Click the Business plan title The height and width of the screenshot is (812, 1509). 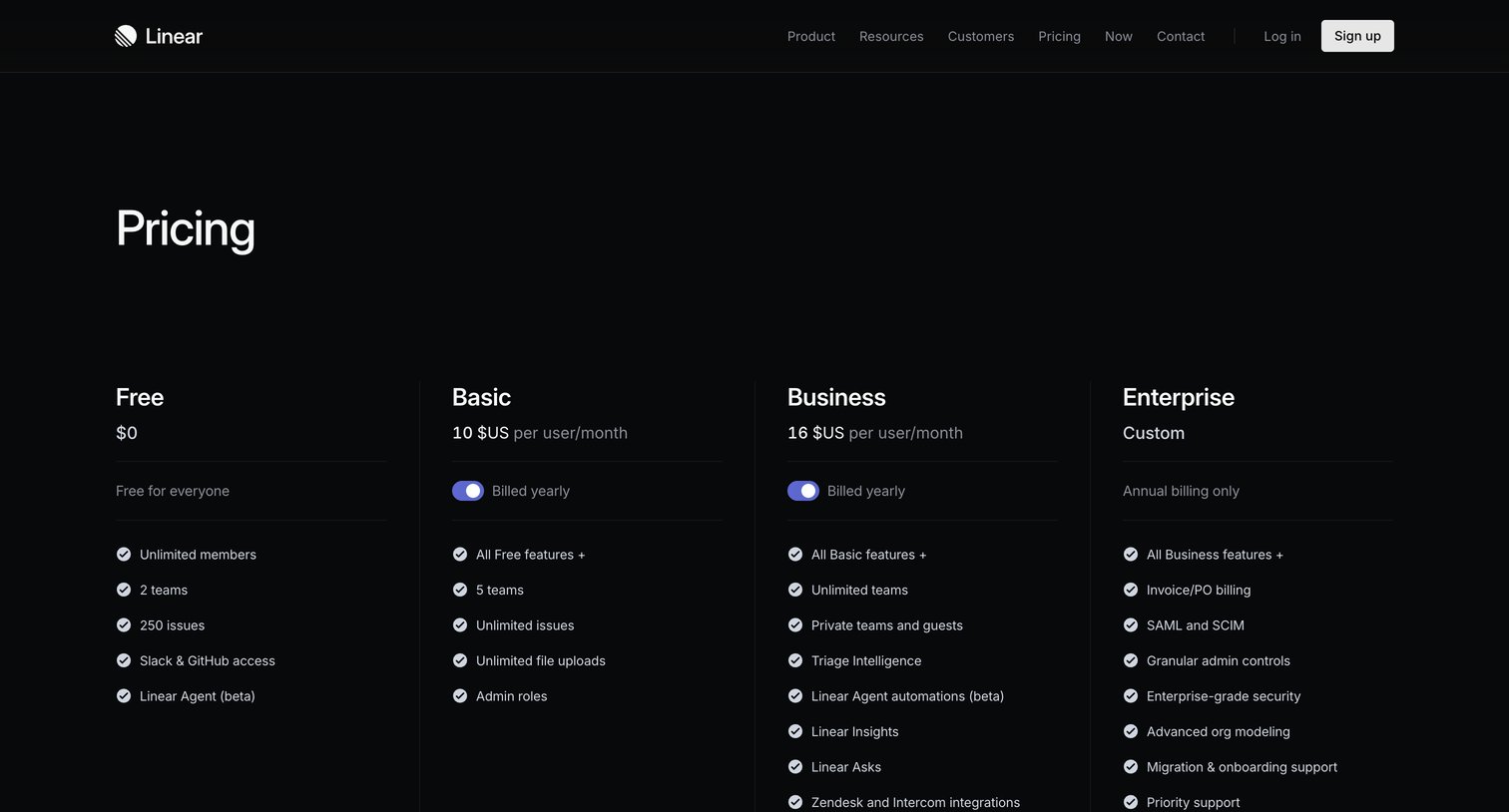(x=836, y=397)
